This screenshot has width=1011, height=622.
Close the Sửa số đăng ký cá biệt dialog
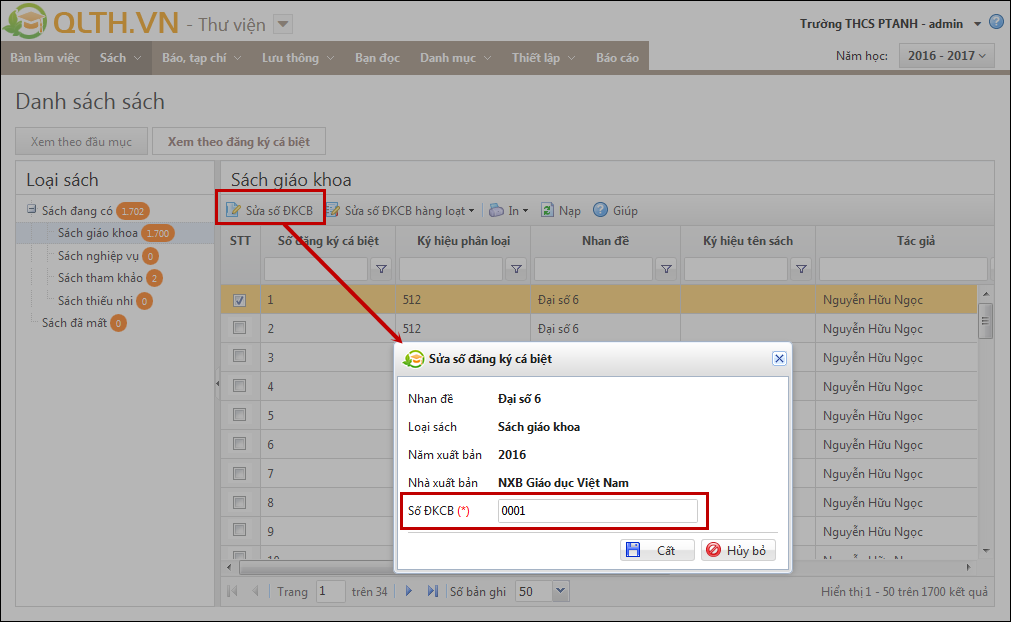point(779,358)
